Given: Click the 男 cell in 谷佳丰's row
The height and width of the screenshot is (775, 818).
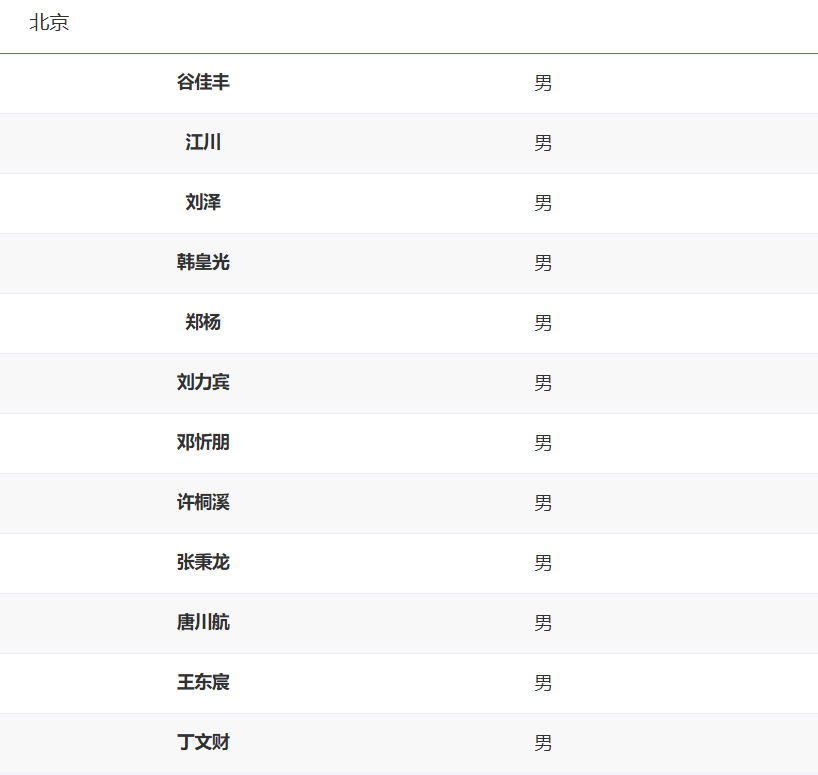Looking at the screenshot, I should 543,83.
